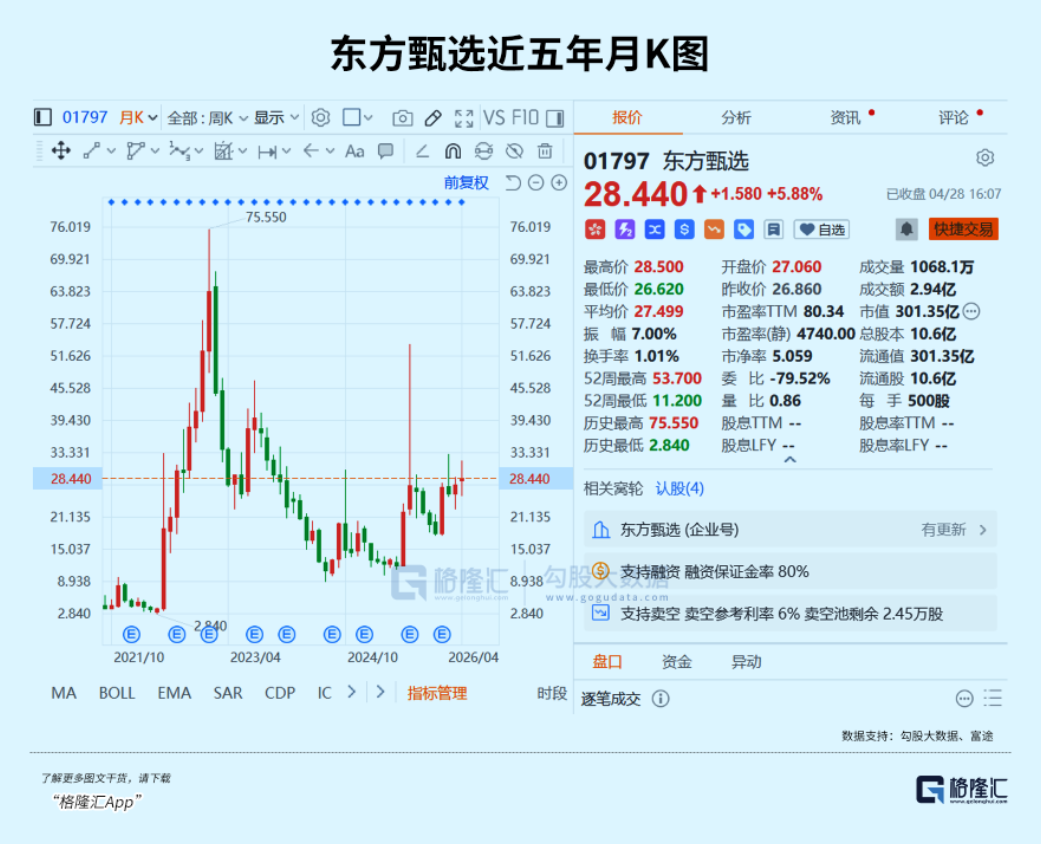Viewport: 1041px width, 844px height.
Task: Click the fullscreen expand icon
Action: (x=463, y=118)
